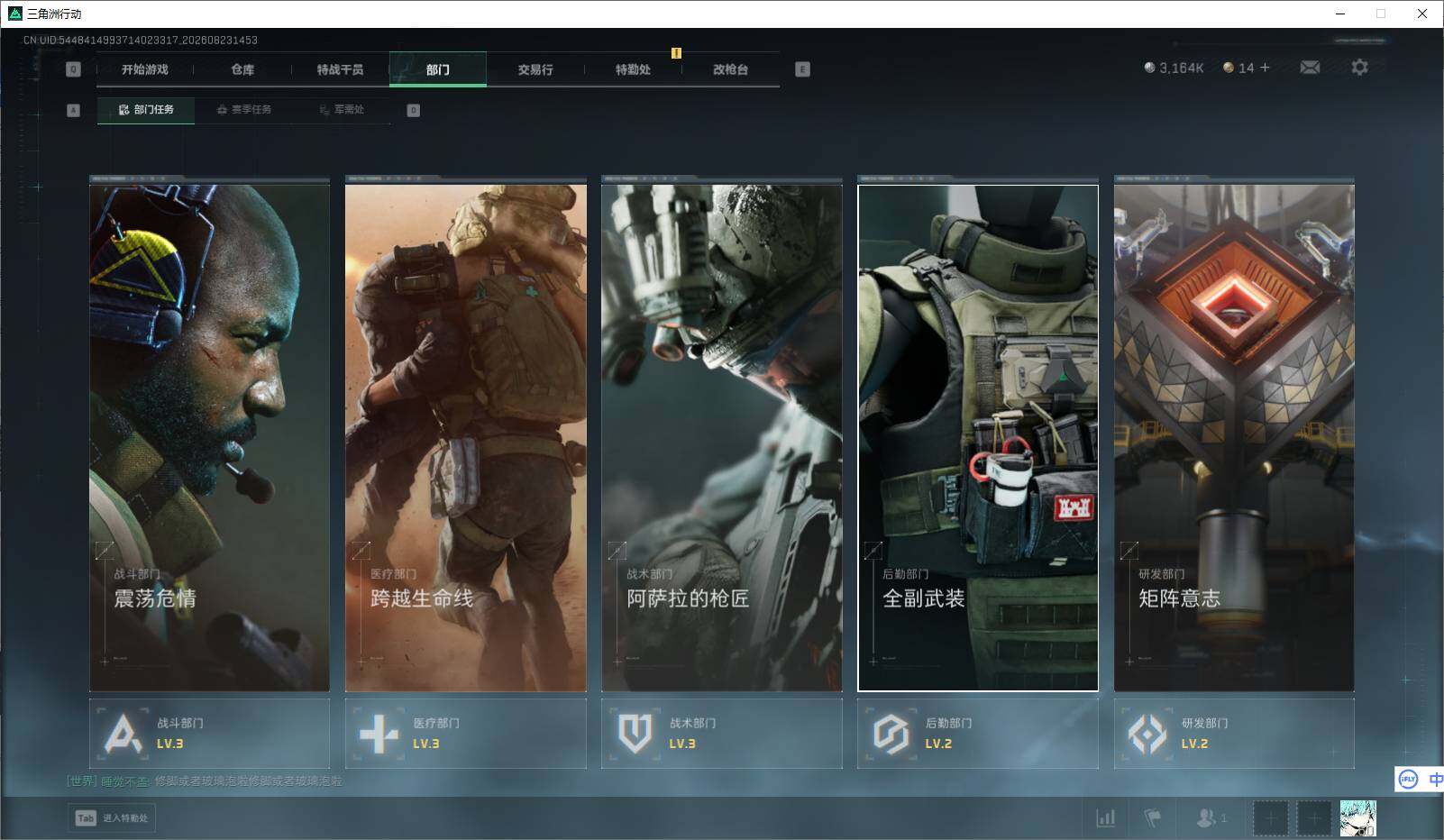The width and height of the screenshot is (1444, 840).
Task: Click the 后勤部门 LV.2 panel
Action: (978, 734)
